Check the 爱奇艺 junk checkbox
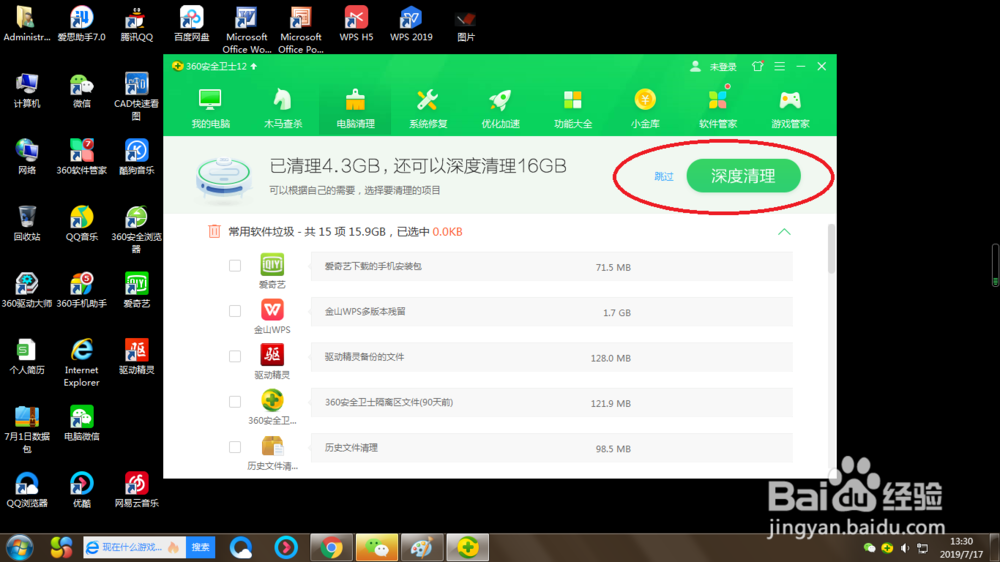 (235, 265)
